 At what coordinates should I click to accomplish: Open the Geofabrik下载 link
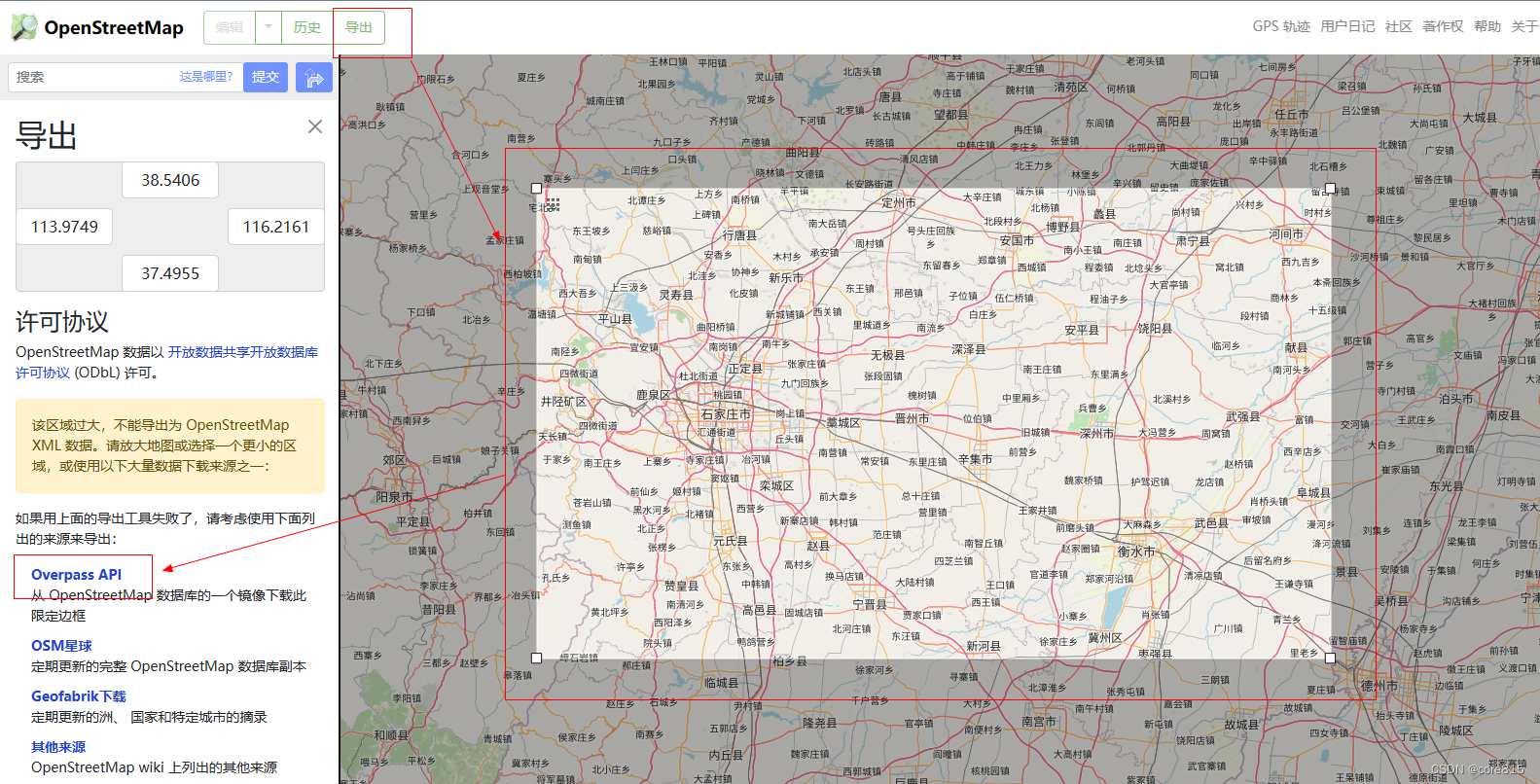pyautogui.click(x=79, y=696)
